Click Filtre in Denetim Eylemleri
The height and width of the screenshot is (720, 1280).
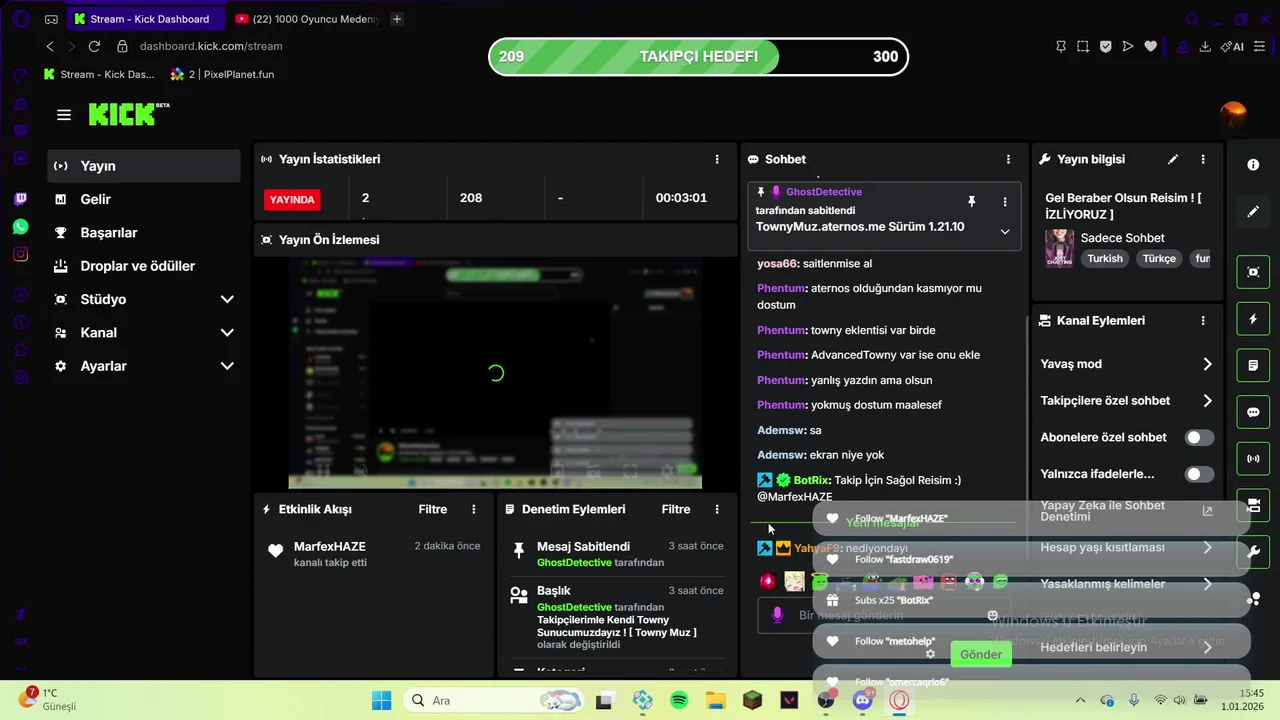676,509
